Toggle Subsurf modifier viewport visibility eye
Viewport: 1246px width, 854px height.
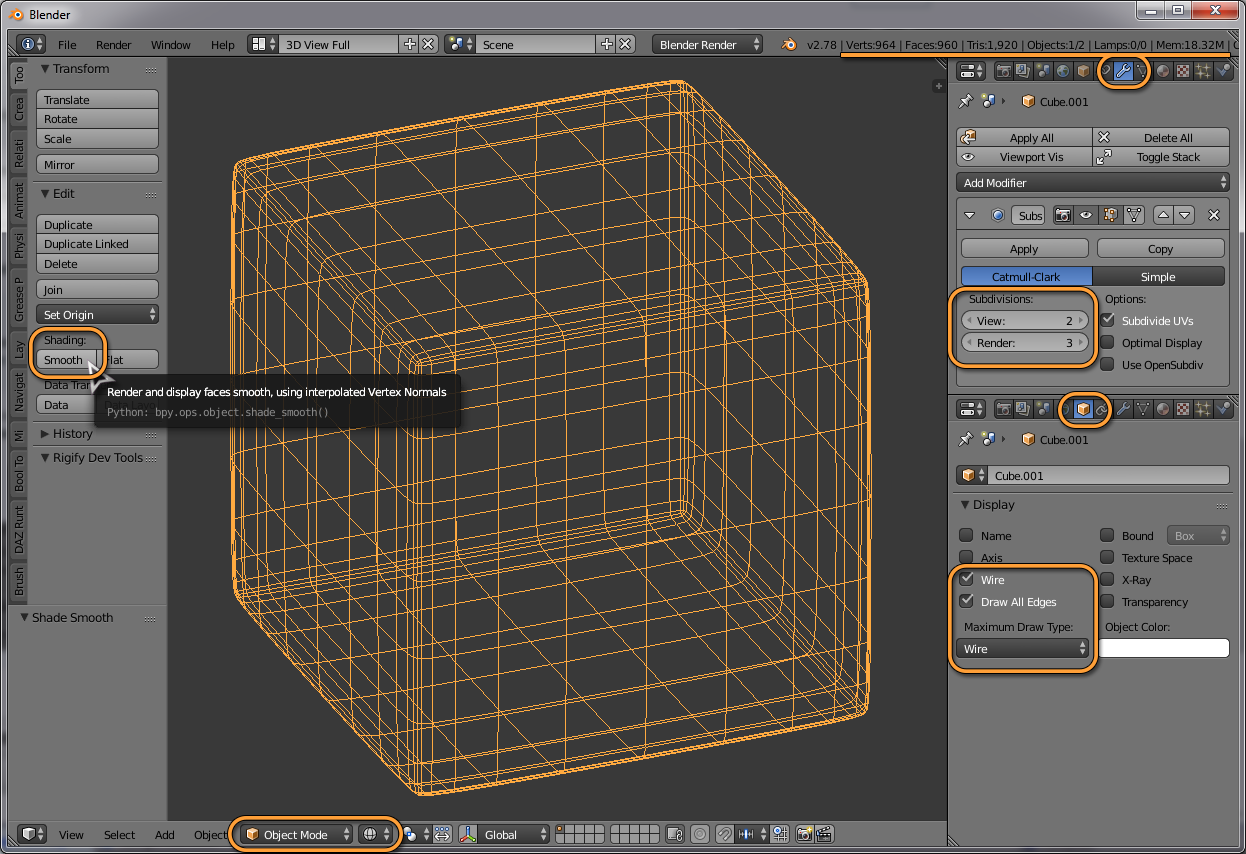pyautogui.click(x=1085, y=215)
